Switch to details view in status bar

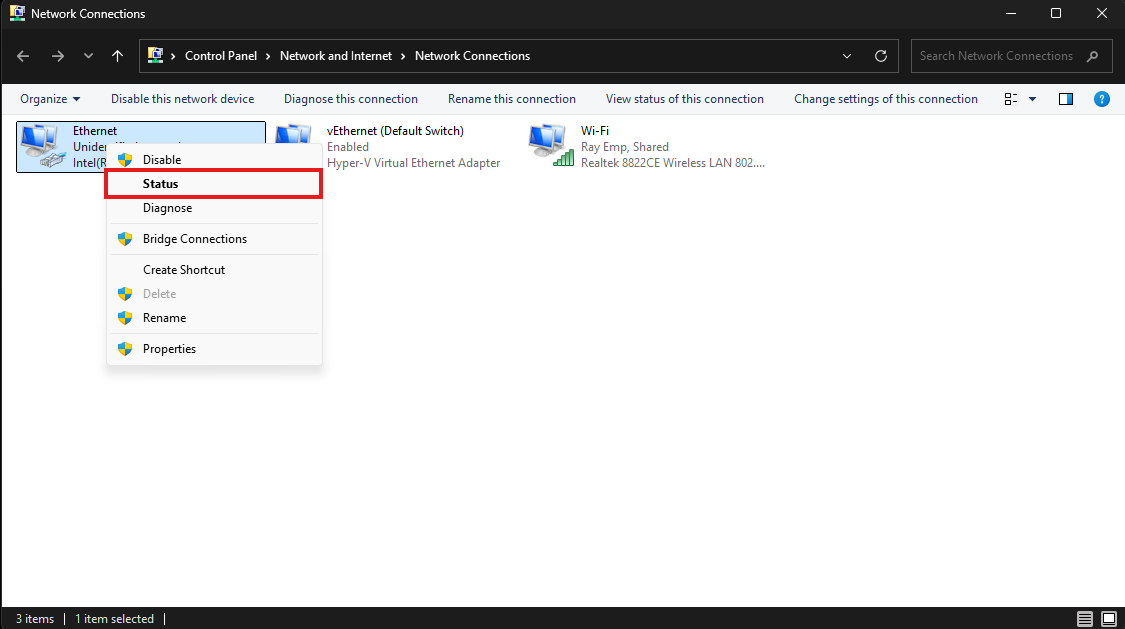(1085, 618)
